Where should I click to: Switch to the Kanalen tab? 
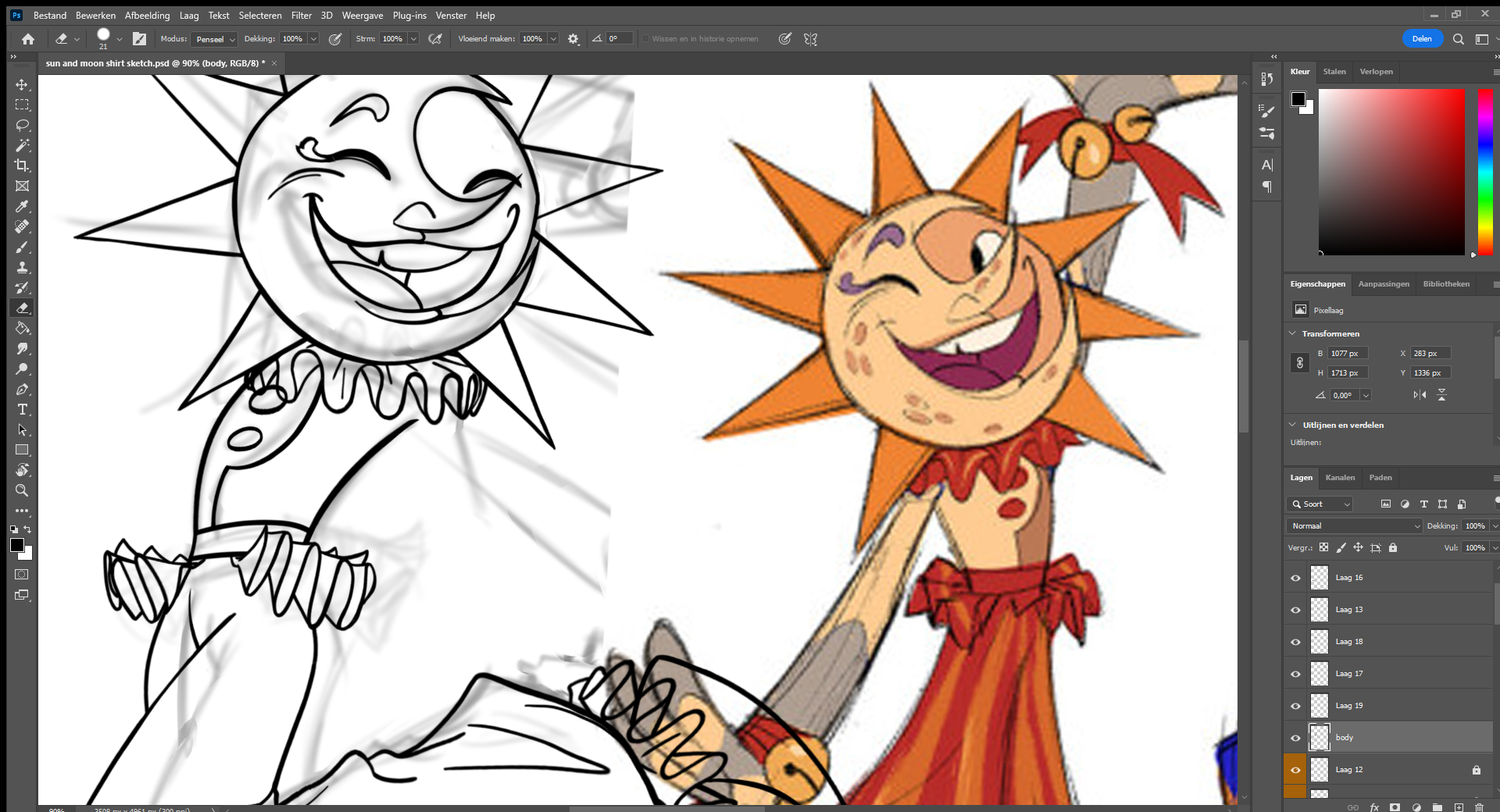1340,478
